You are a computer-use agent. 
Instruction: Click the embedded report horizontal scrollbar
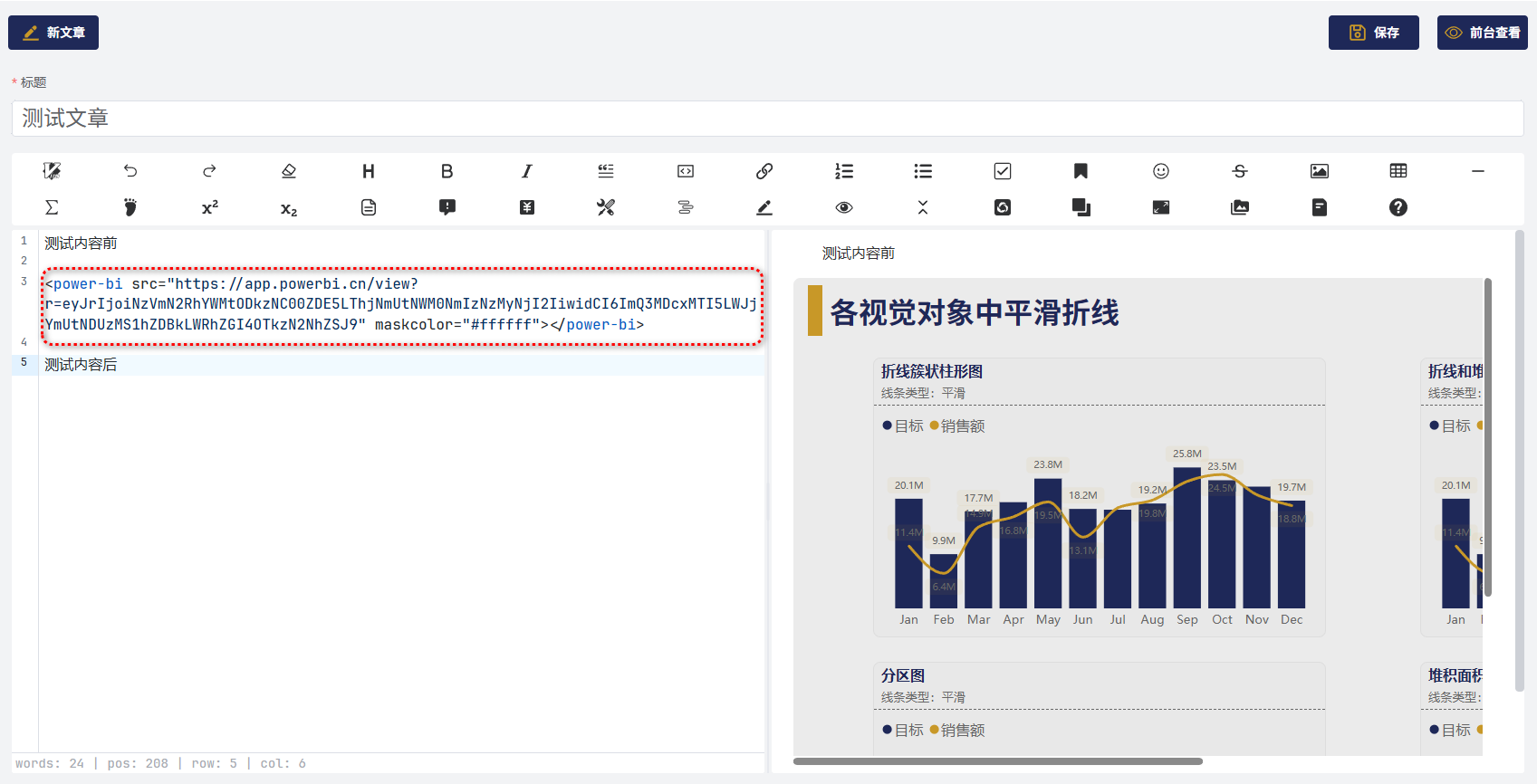998,761
